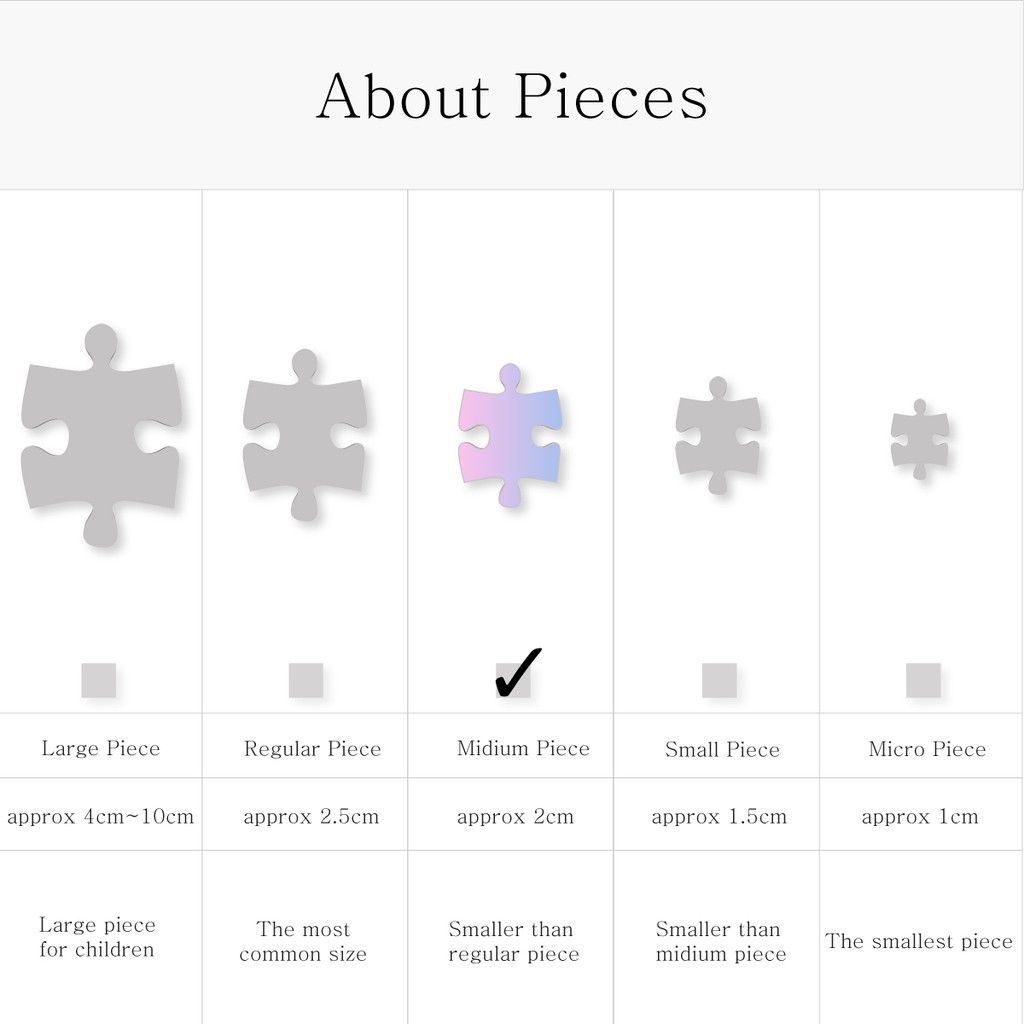Click the approx 2.5cm size text
The height and width of the screenshot is (1024, 1024).
coord(311,816)
